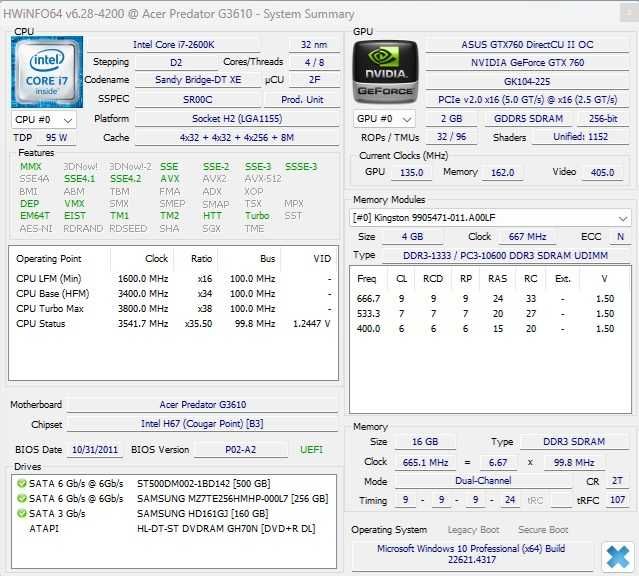Select the CPU Base (HFM) row
Viewport: 639px width, 576px height.
(173, 294)
